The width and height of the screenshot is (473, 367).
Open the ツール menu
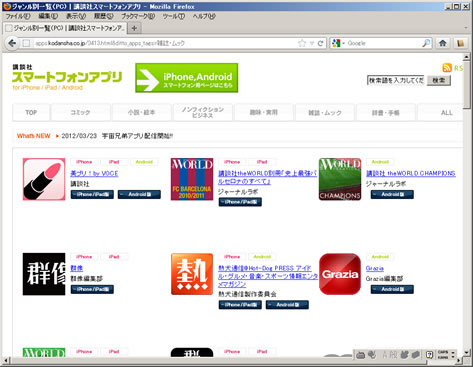click(x=174, y=16)
